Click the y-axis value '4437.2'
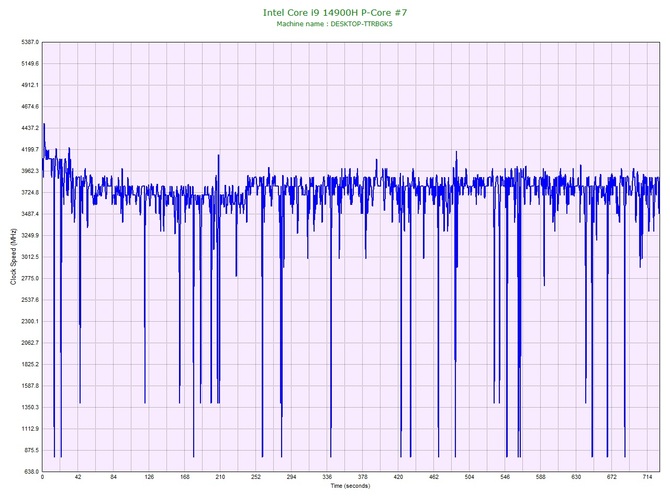670x503 pixels. coord(30,128)
